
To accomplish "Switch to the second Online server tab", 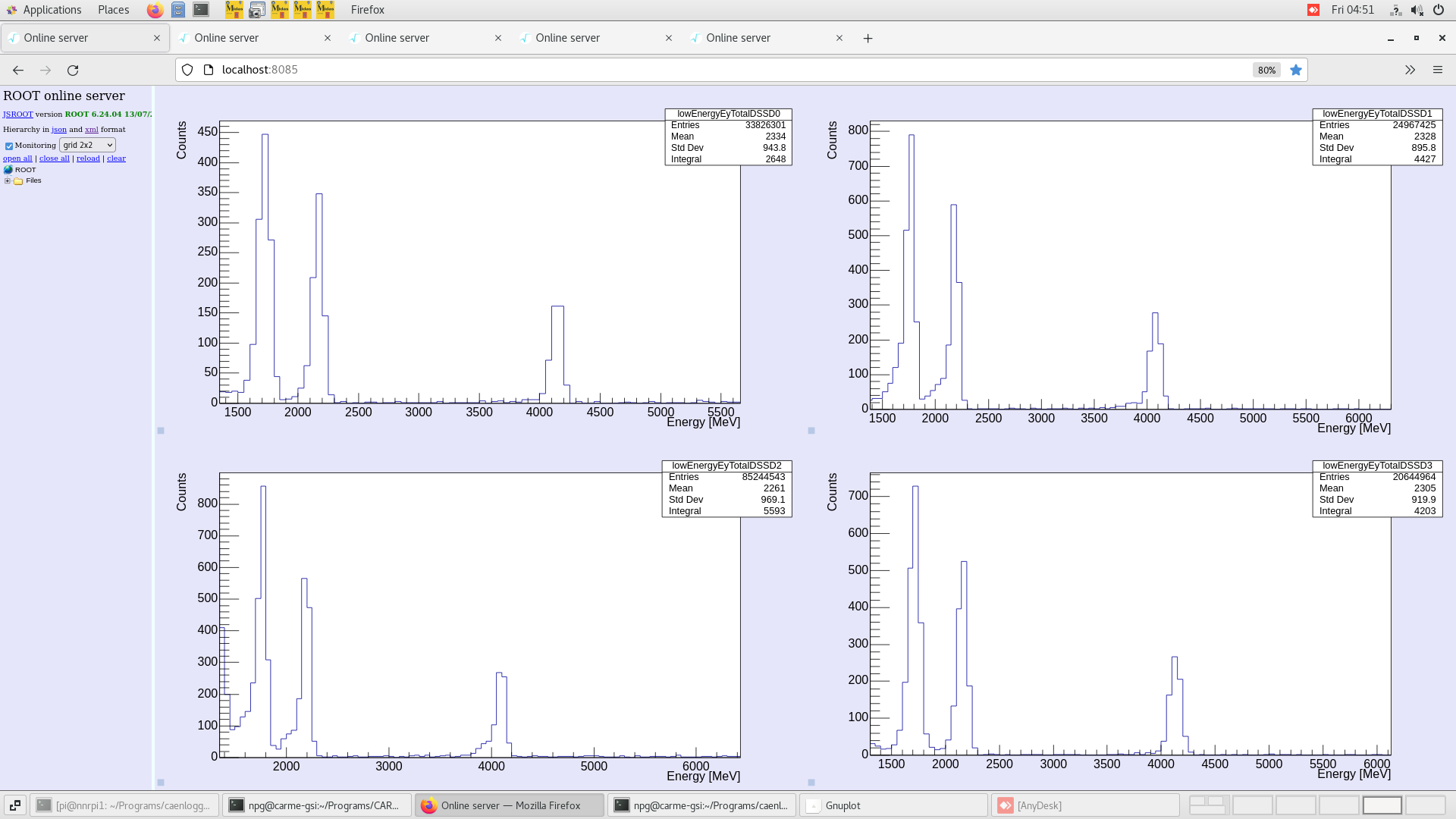I will [x=226, y=37].
